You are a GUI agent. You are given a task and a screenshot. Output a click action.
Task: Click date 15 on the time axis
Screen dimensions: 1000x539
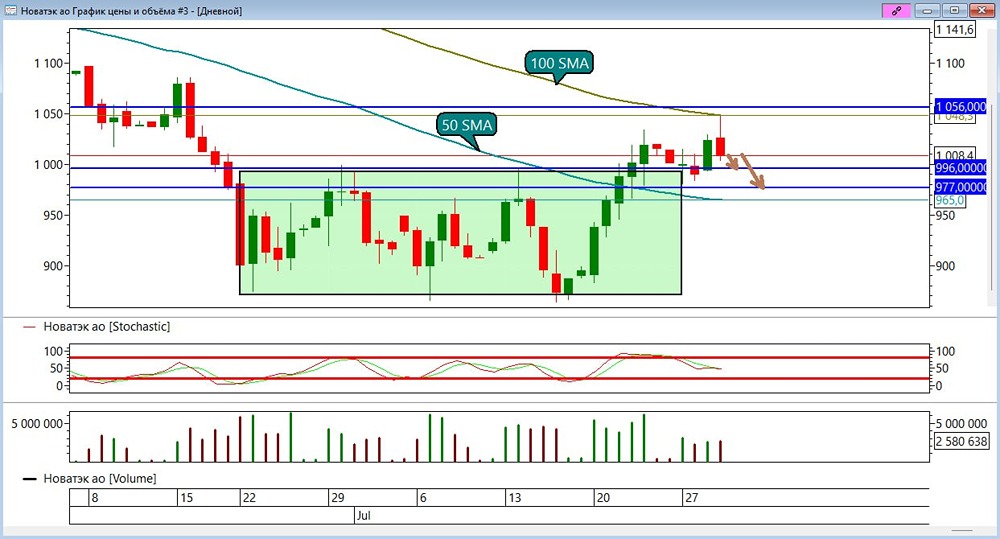186,498
